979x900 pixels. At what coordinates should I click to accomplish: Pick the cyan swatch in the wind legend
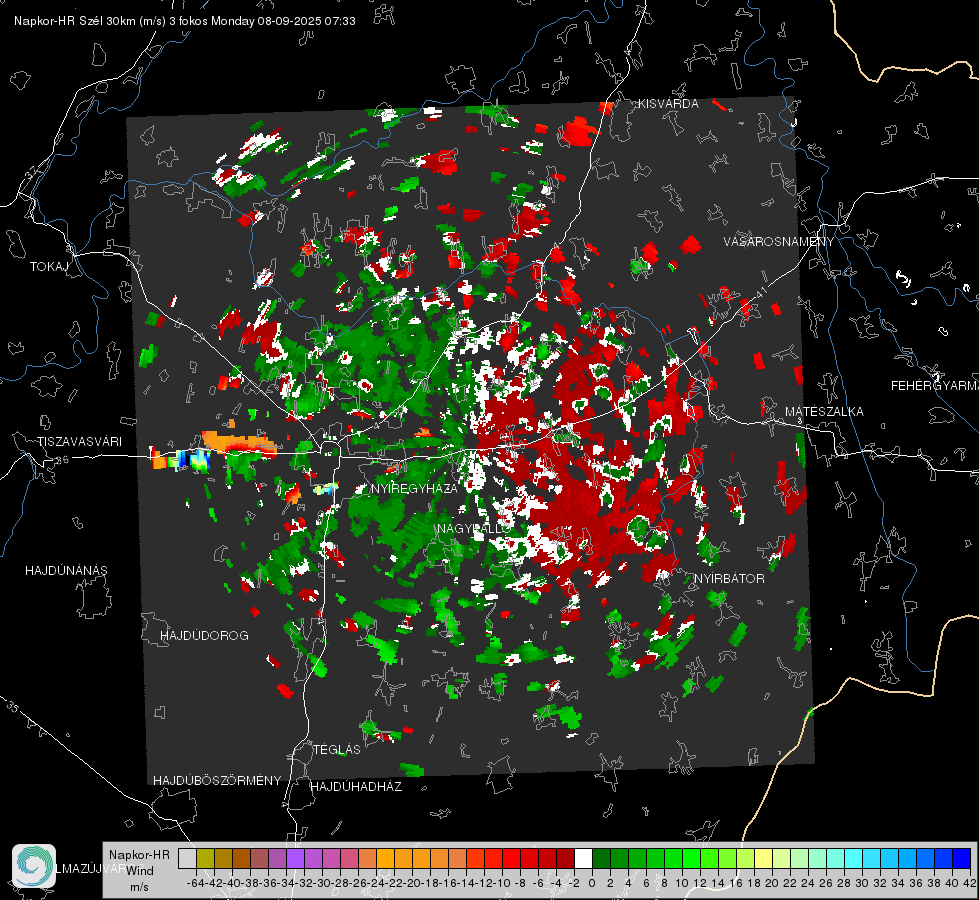click(x=854, y=859)
